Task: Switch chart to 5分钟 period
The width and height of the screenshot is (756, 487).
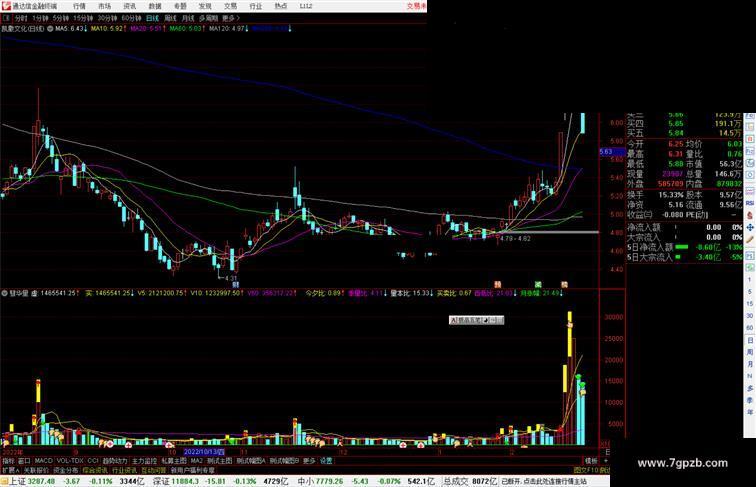Action: (x=60, y=18)
